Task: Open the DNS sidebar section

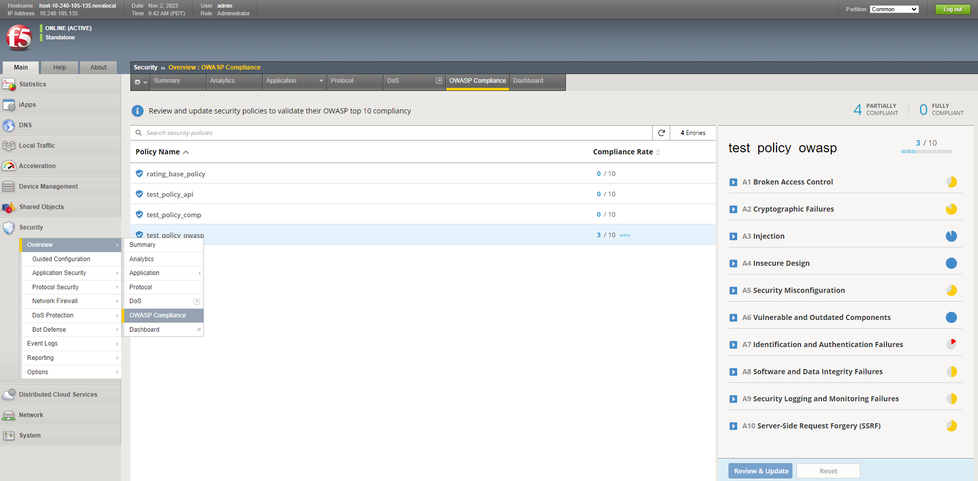Action: [61, 125]
